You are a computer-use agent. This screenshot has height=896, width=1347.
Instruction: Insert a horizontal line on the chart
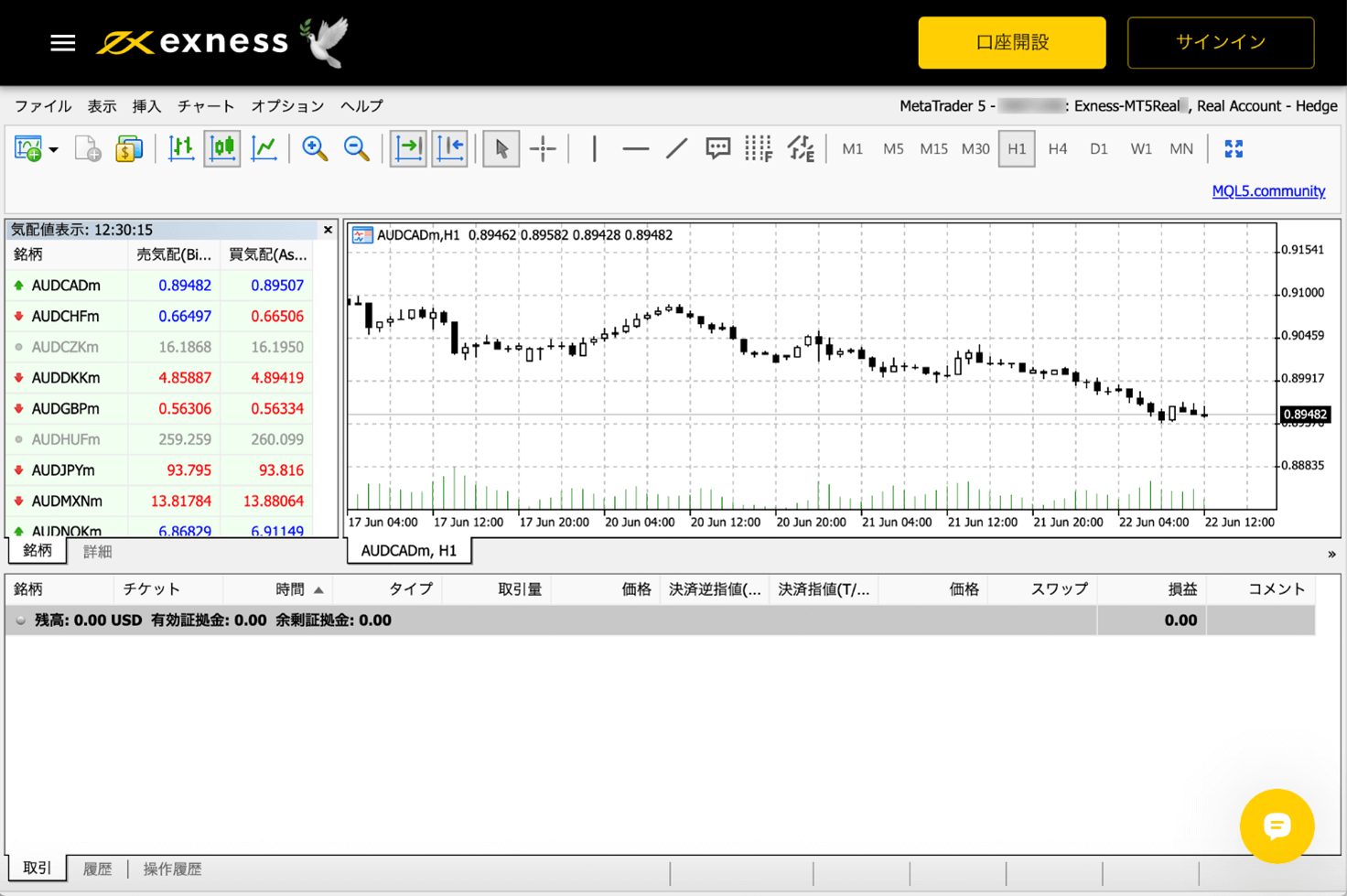point(635,148)
